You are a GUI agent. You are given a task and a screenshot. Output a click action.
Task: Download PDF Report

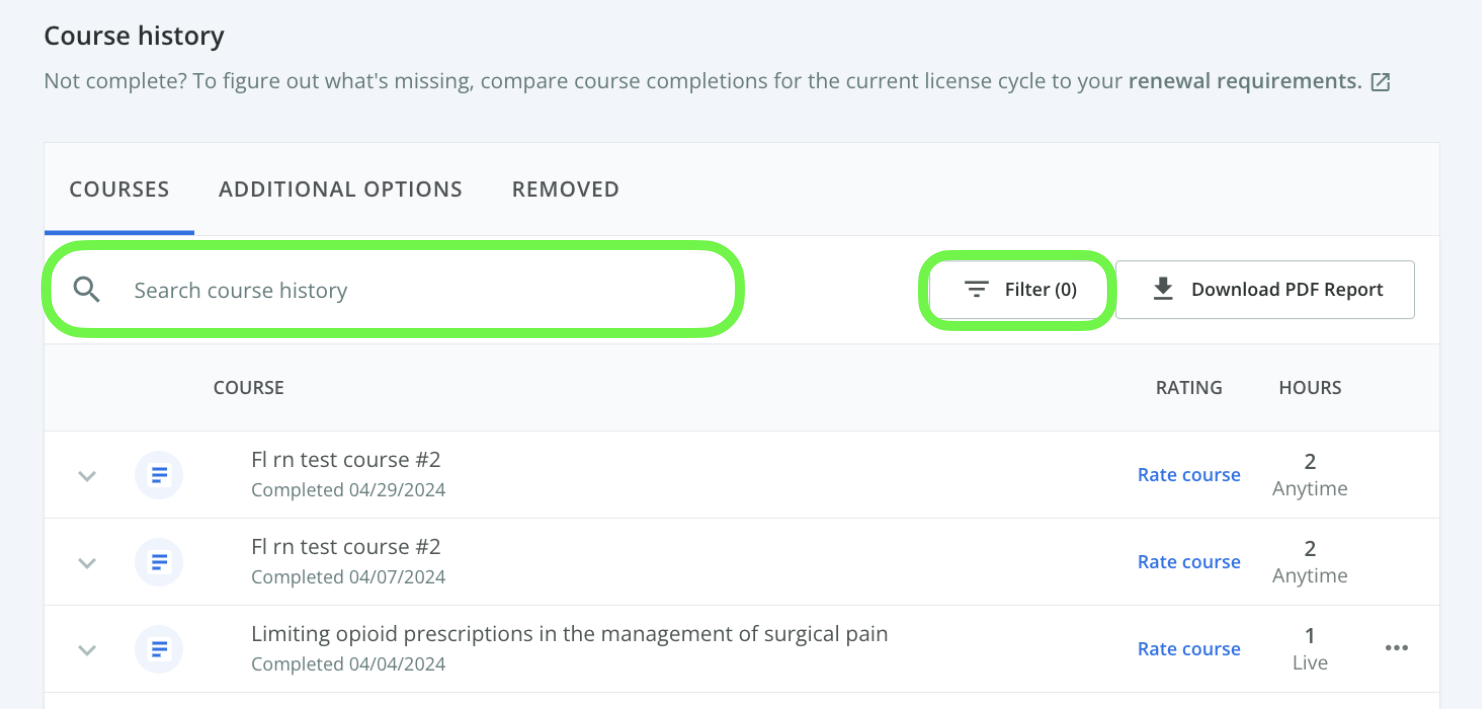tap(1265, 290)
